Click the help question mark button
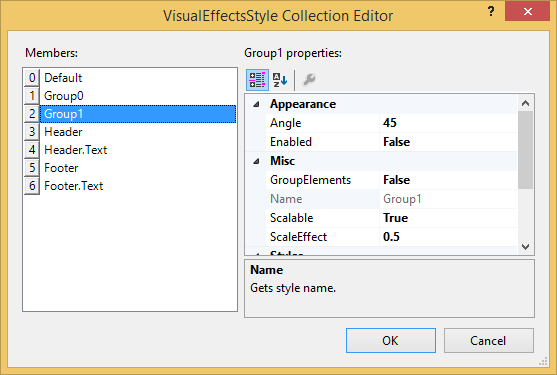Screen dimensions: 557x375 coord(491,11)
